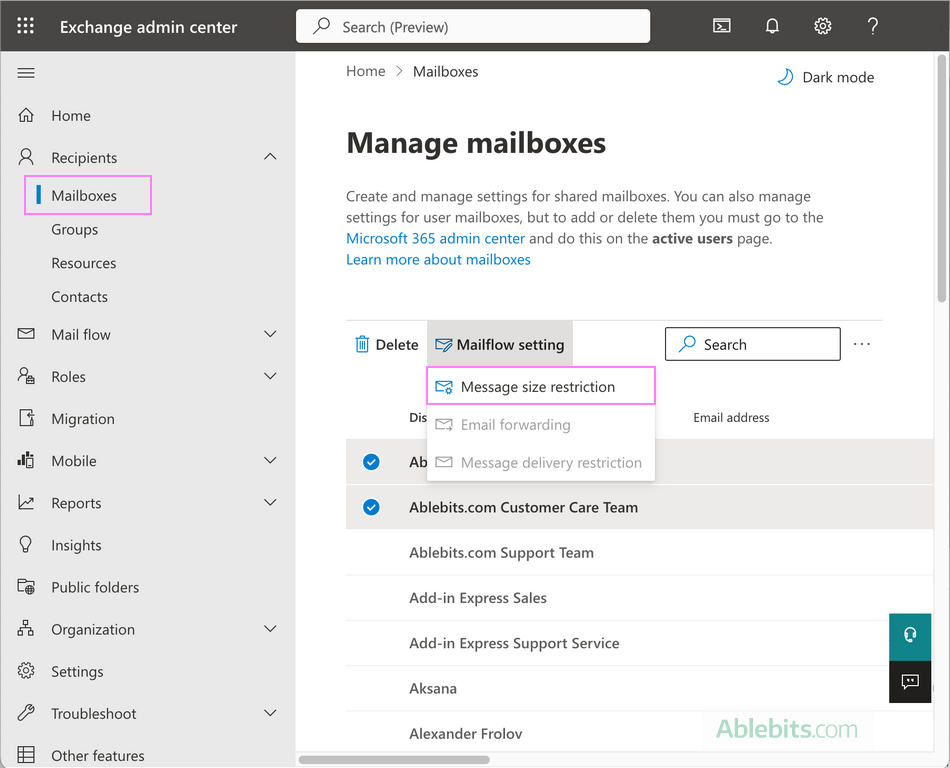Click the Other features grid icon
This screenshot has width=950, height=768.
pos(26,755)
